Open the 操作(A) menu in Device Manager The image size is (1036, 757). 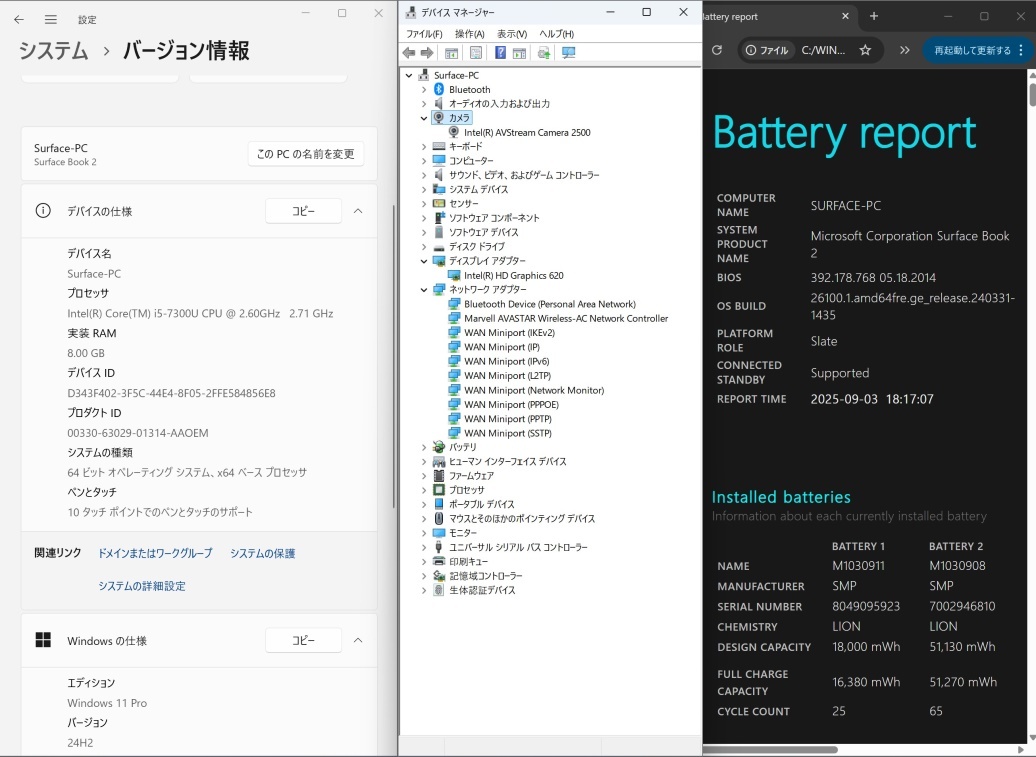point(470,34)
